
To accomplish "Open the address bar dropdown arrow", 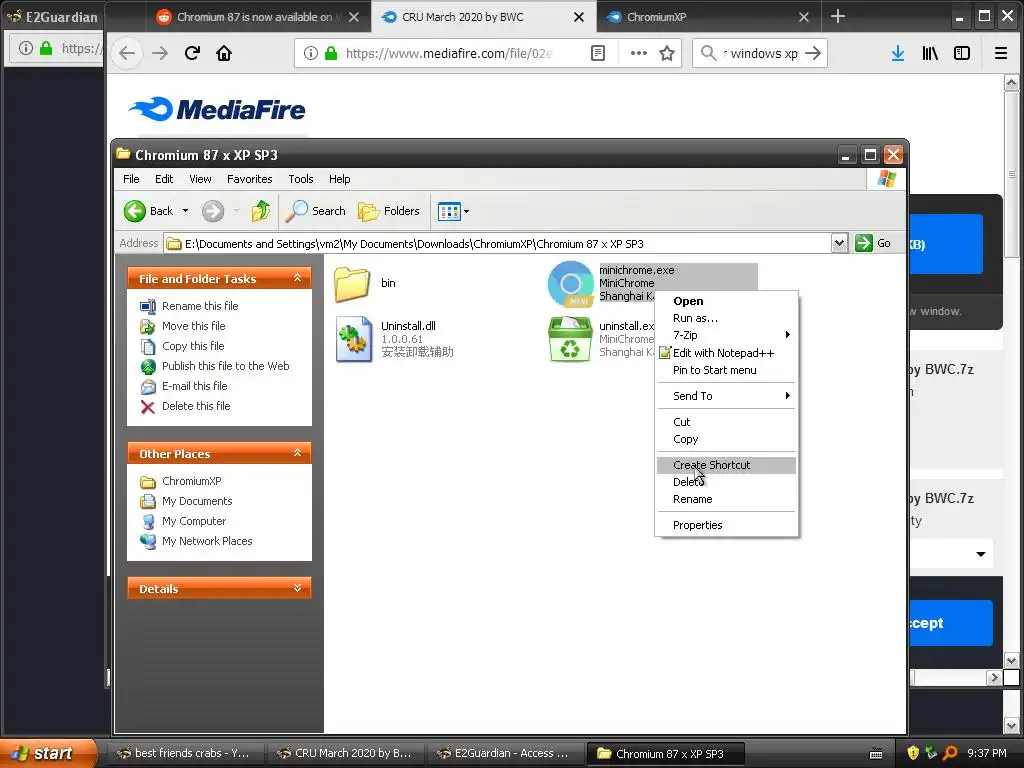I will tap(839, 244).
